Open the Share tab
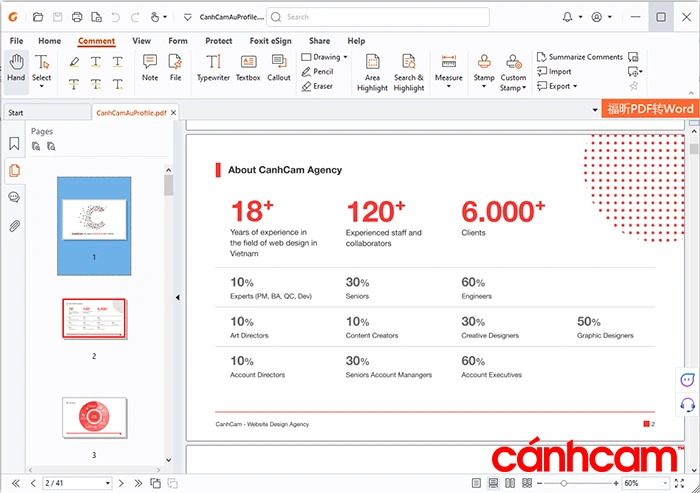Image resolution: width=700 pixels, height=493 pixels. (320, 41)
